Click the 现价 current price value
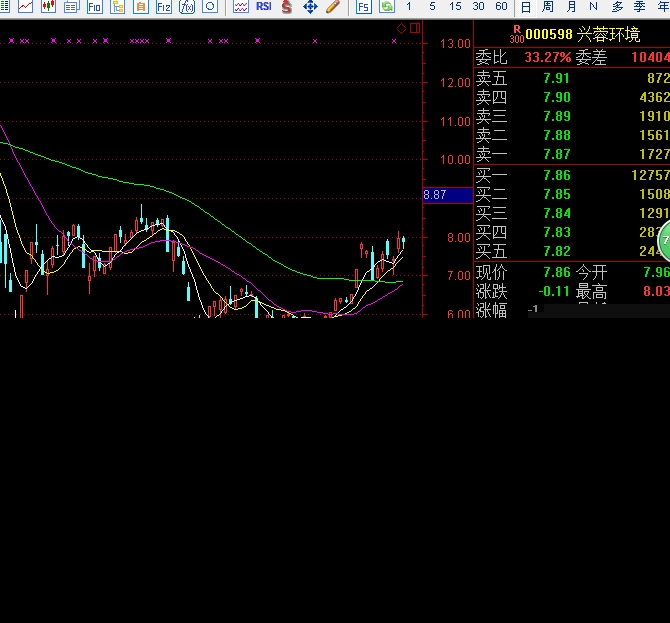Viewport: 670px width, 623px height. click(556, 272)
